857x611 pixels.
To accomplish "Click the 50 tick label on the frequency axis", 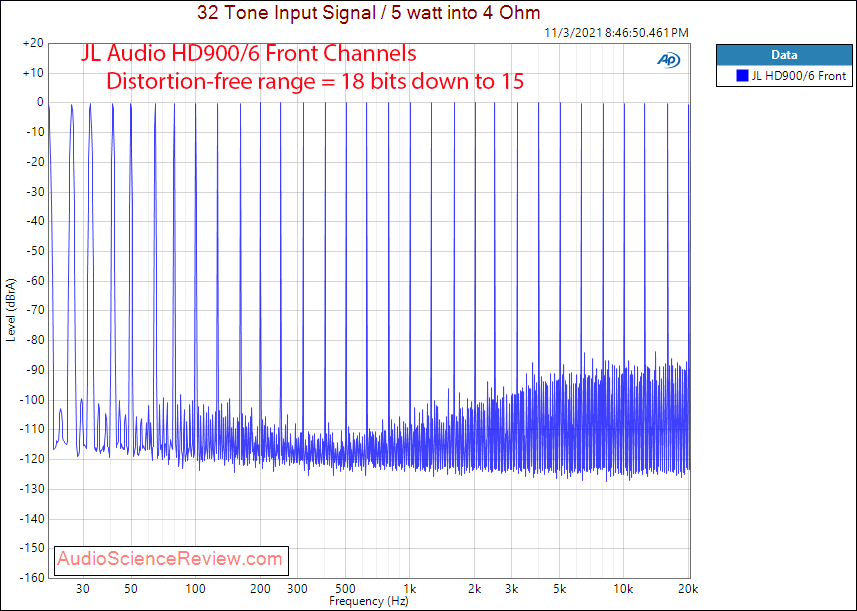I will [131, 589].
